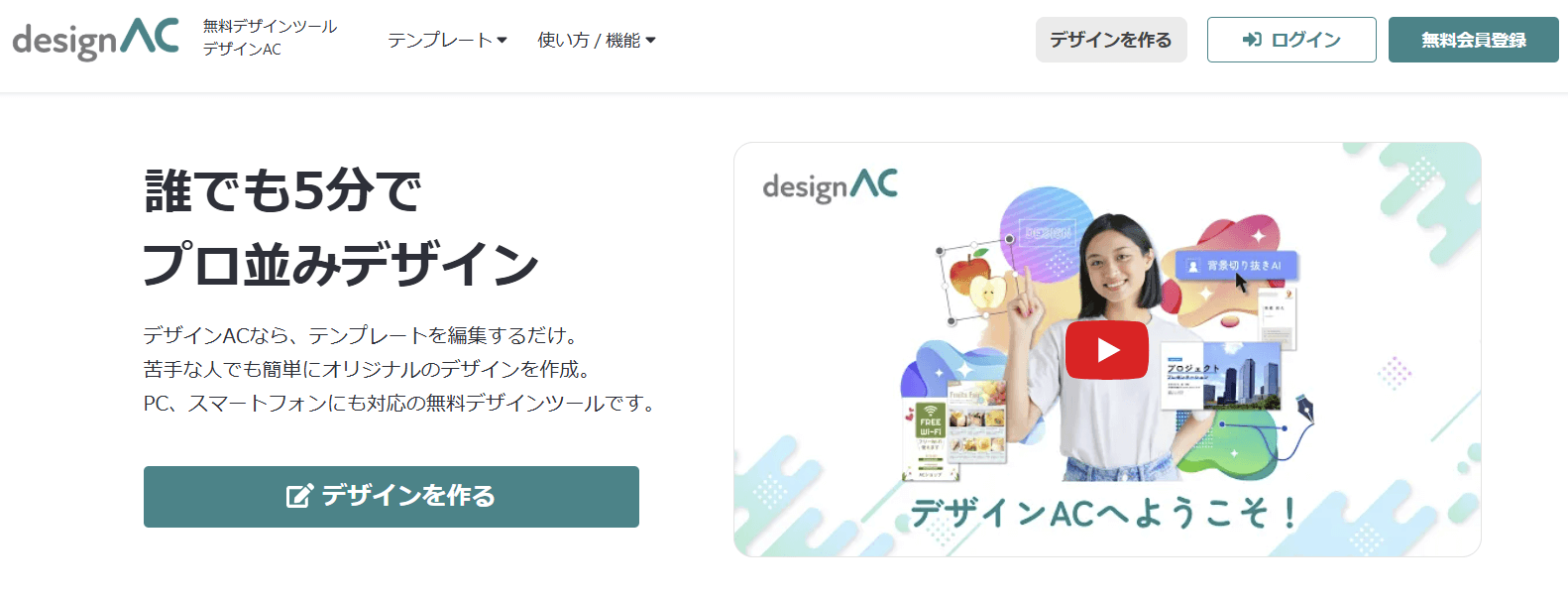Click the 無料会員登録 button

coord(1474,40)
